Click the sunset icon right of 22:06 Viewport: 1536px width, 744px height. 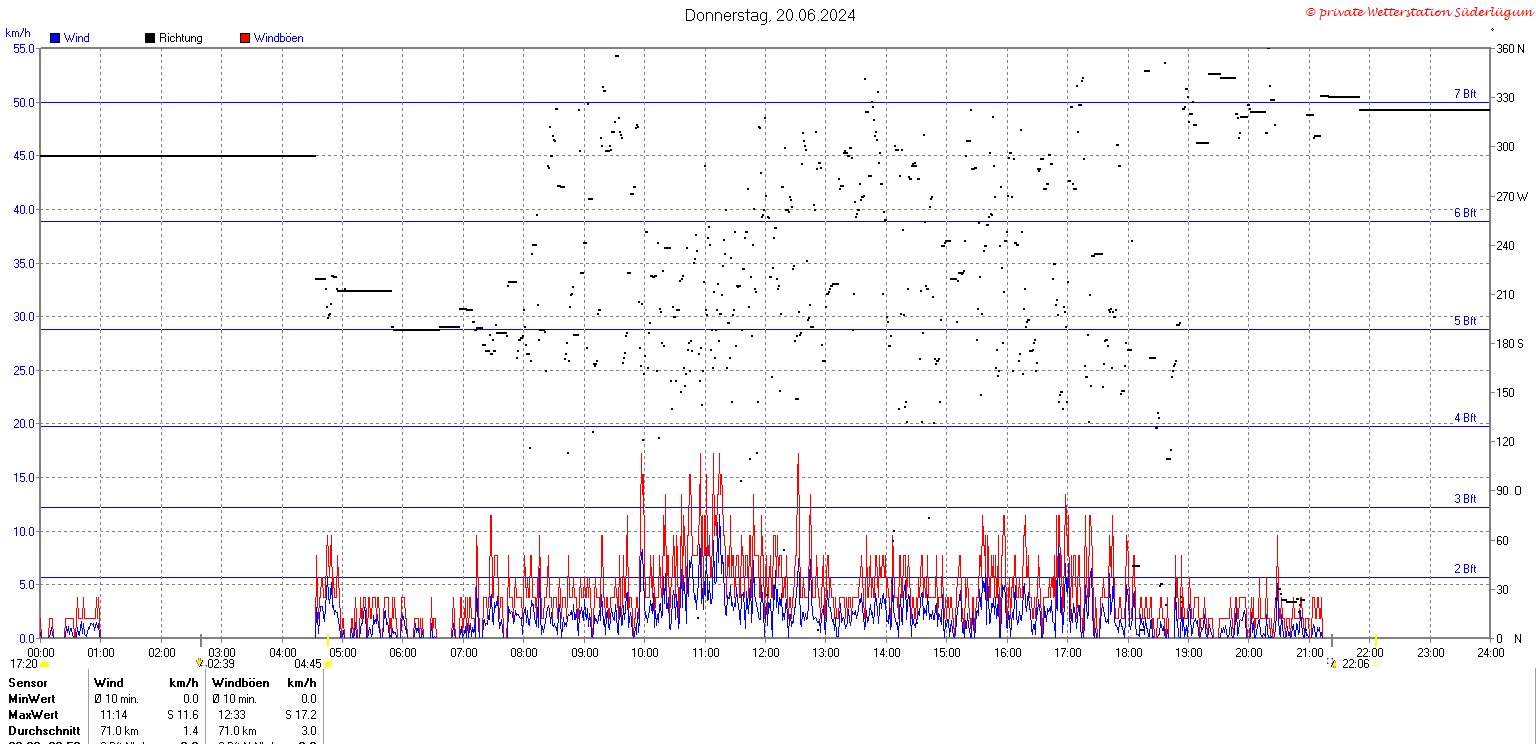1376,664
